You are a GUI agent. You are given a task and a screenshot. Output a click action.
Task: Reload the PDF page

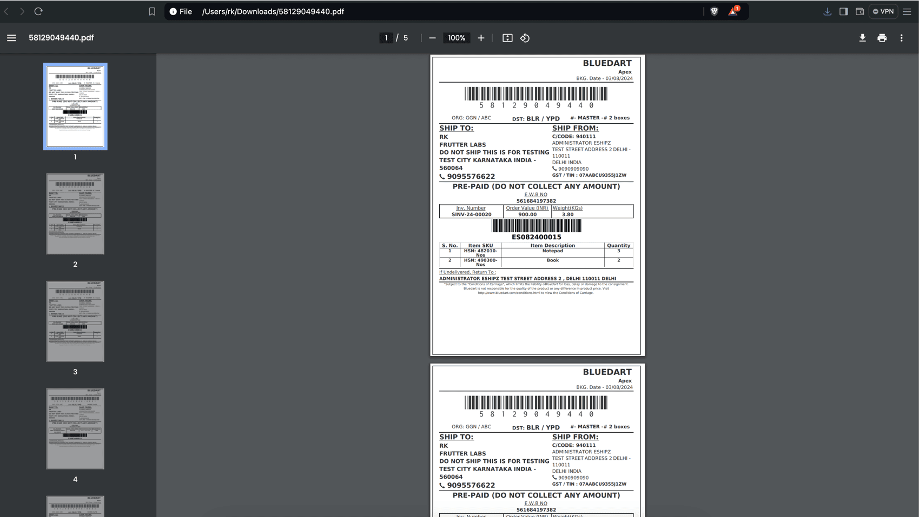(38, 11)
